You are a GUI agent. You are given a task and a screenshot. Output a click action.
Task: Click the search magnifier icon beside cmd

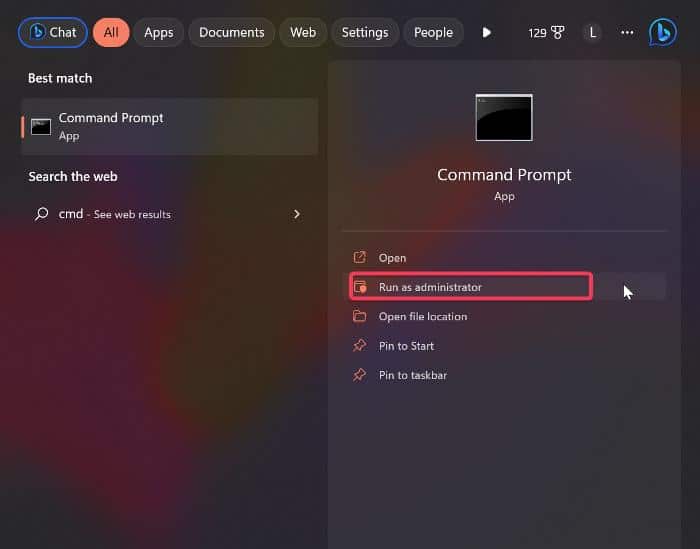(x=42, y=214)
